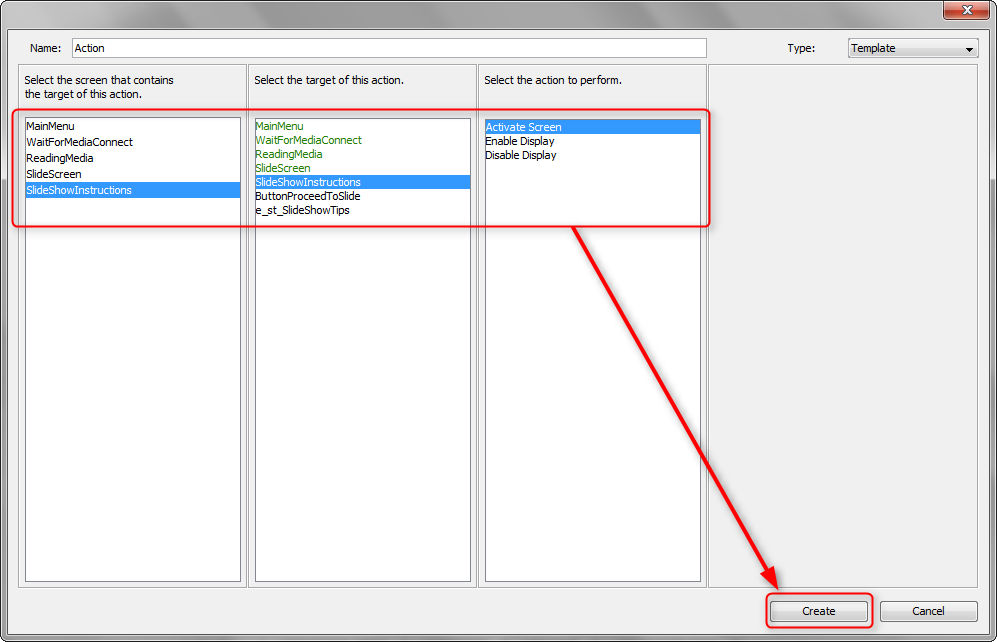Screen dimensions: 997x642
Task: Select e_st_SlideShowTips as the target
Action: 303,210
